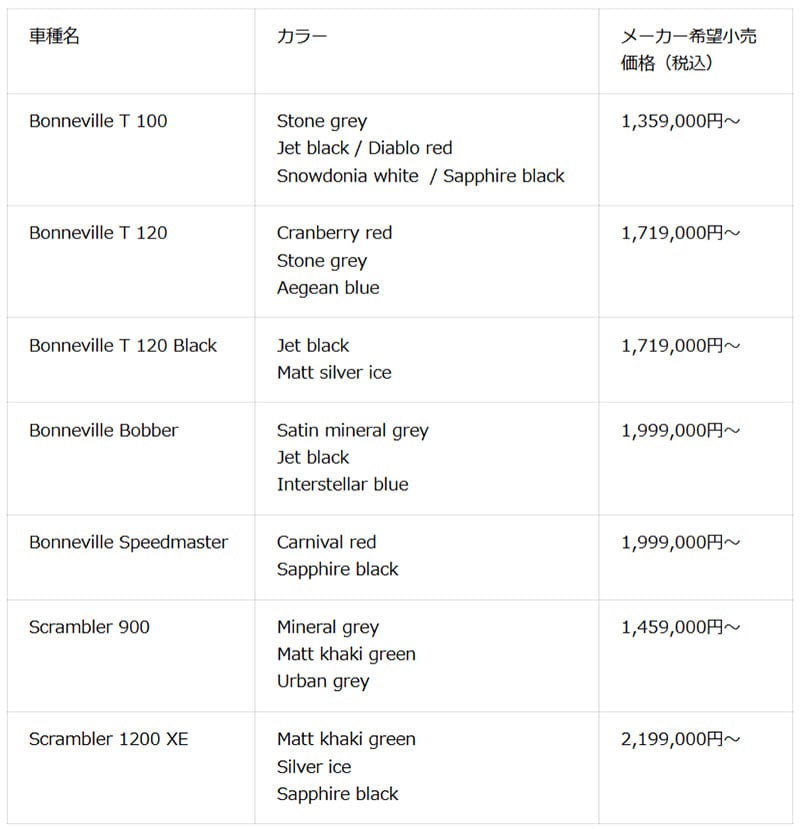This screenshot has height=829, width=800.
Task: Click the カラー column header
Action: coord(301,36)
